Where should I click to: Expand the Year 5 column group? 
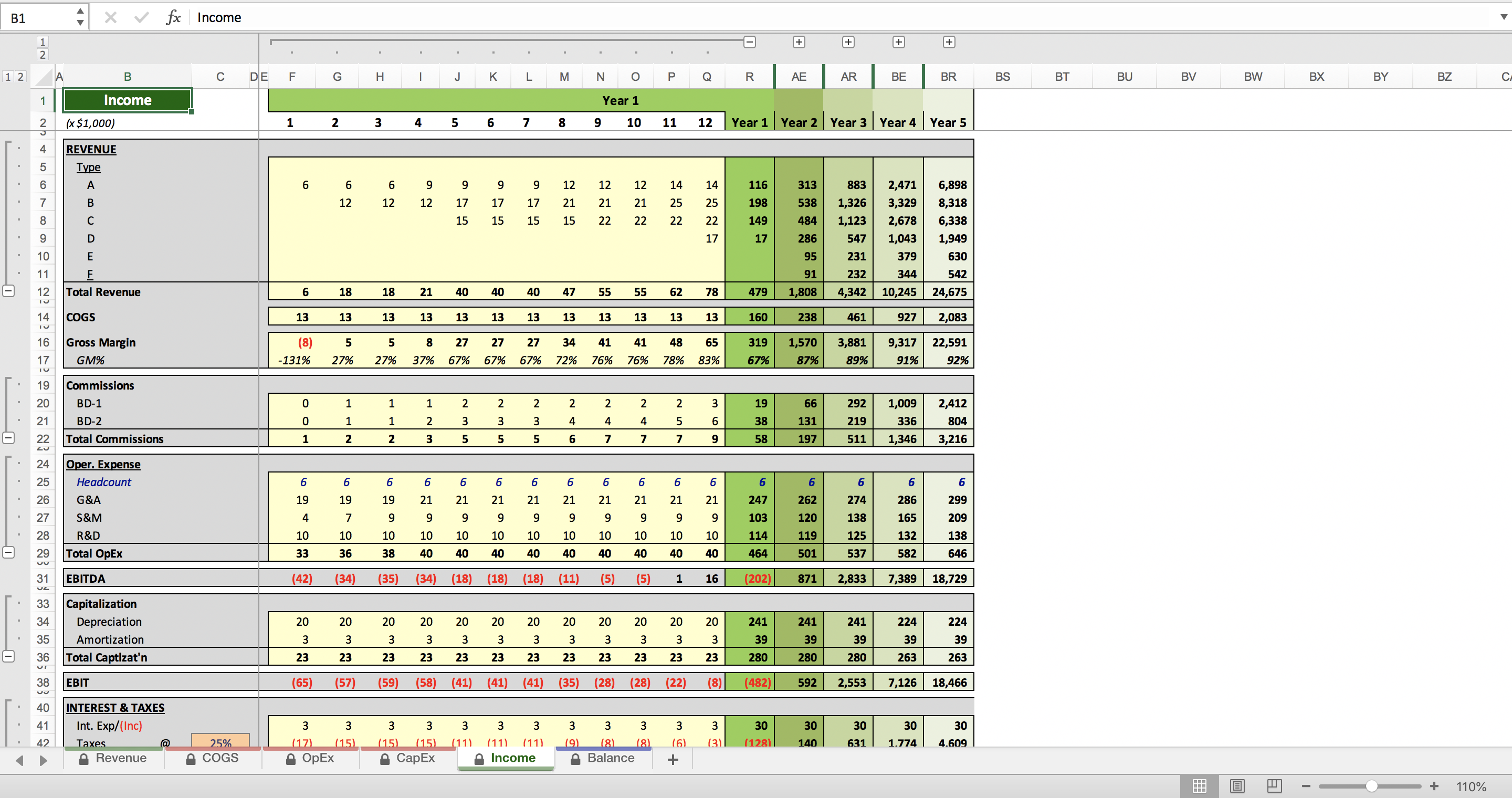coord(949,42)
